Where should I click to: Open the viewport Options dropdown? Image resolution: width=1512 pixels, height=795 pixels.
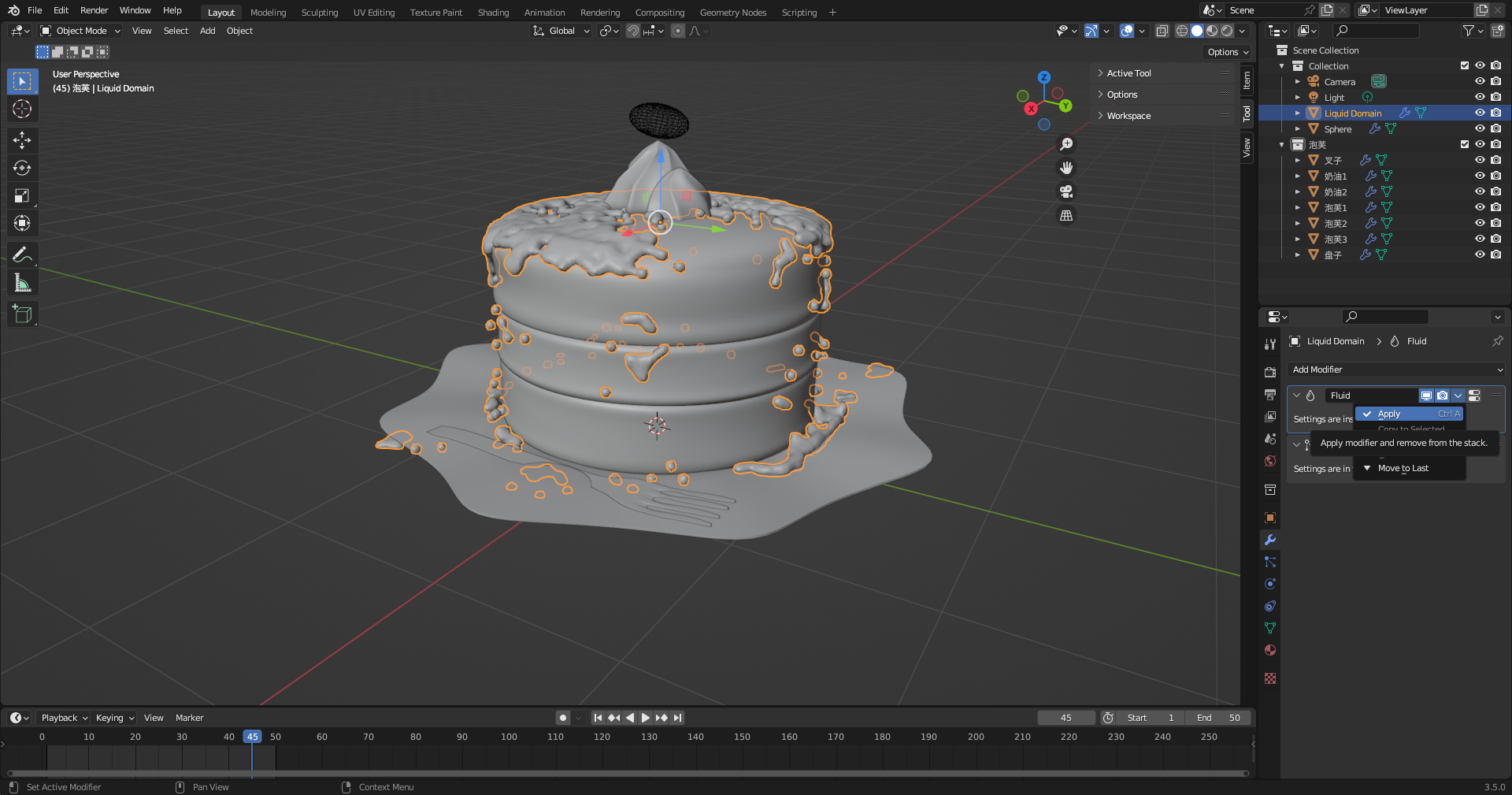pos(1228,52)
